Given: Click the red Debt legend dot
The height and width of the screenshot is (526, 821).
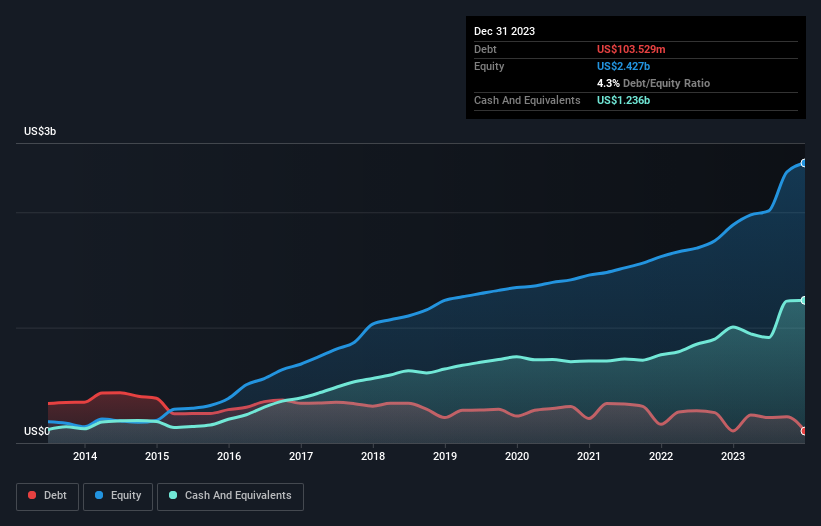Looking at the screenshot, I should coord(32,495).
